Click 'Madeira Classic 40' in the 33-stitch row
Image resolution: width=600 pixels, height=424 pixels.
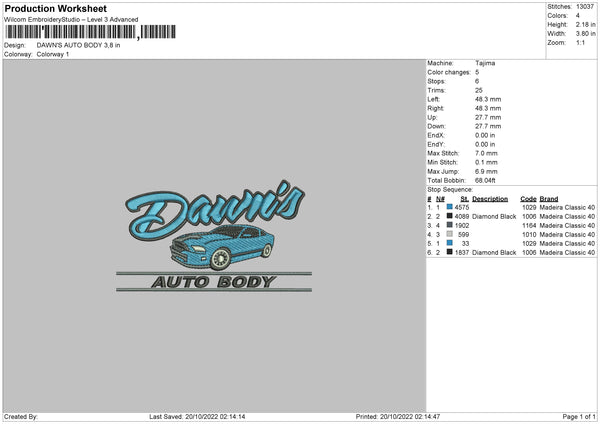pyautogui.click(x=567, y=243)
